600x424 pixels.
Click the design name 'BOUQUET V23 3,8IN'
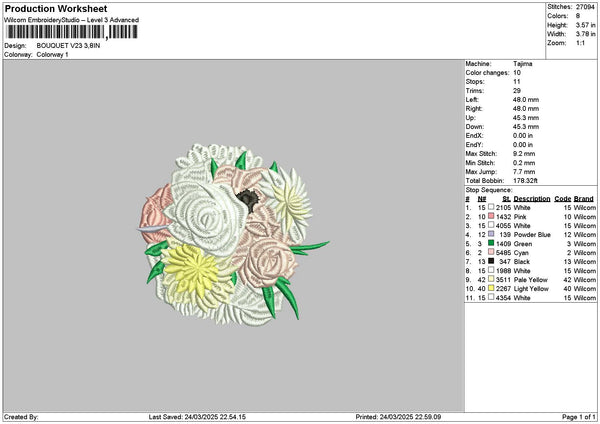(x=68, y=46)
